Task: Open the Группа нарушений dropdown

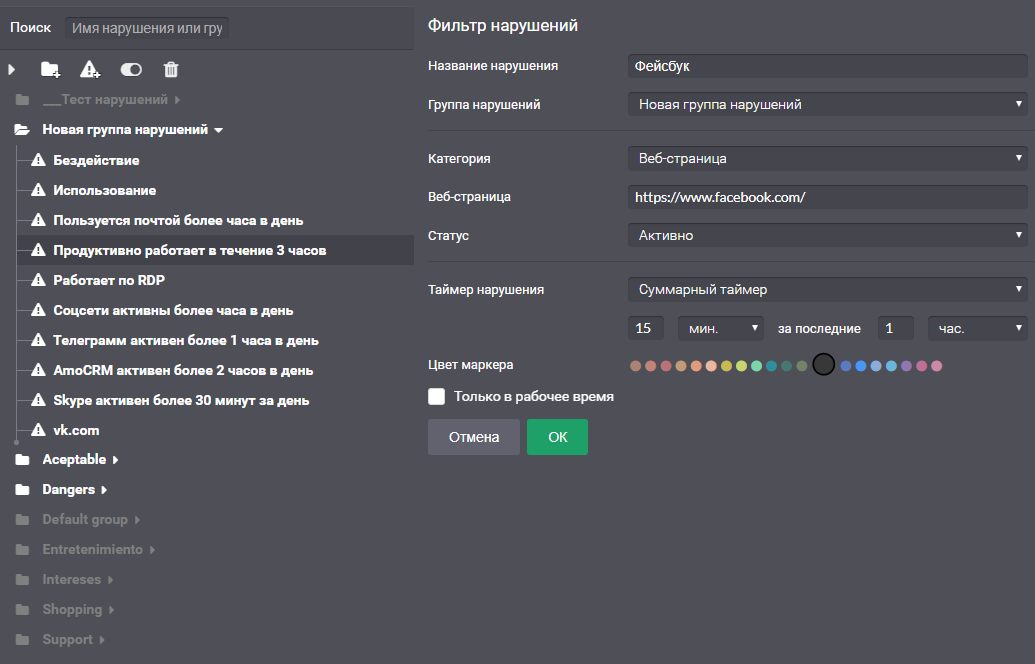Action: coord(828,104)
